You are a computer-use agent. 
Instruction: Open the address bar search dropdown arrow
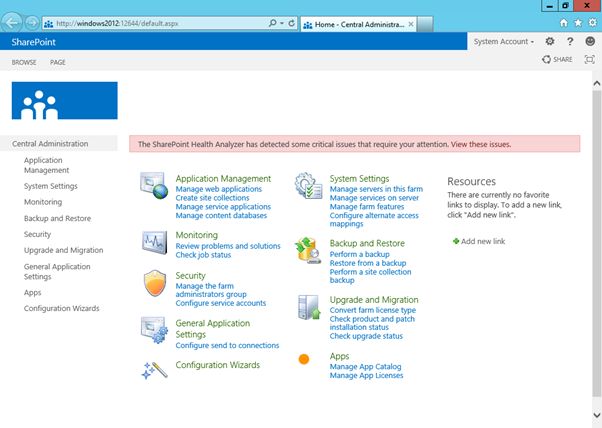pos(282,23)
